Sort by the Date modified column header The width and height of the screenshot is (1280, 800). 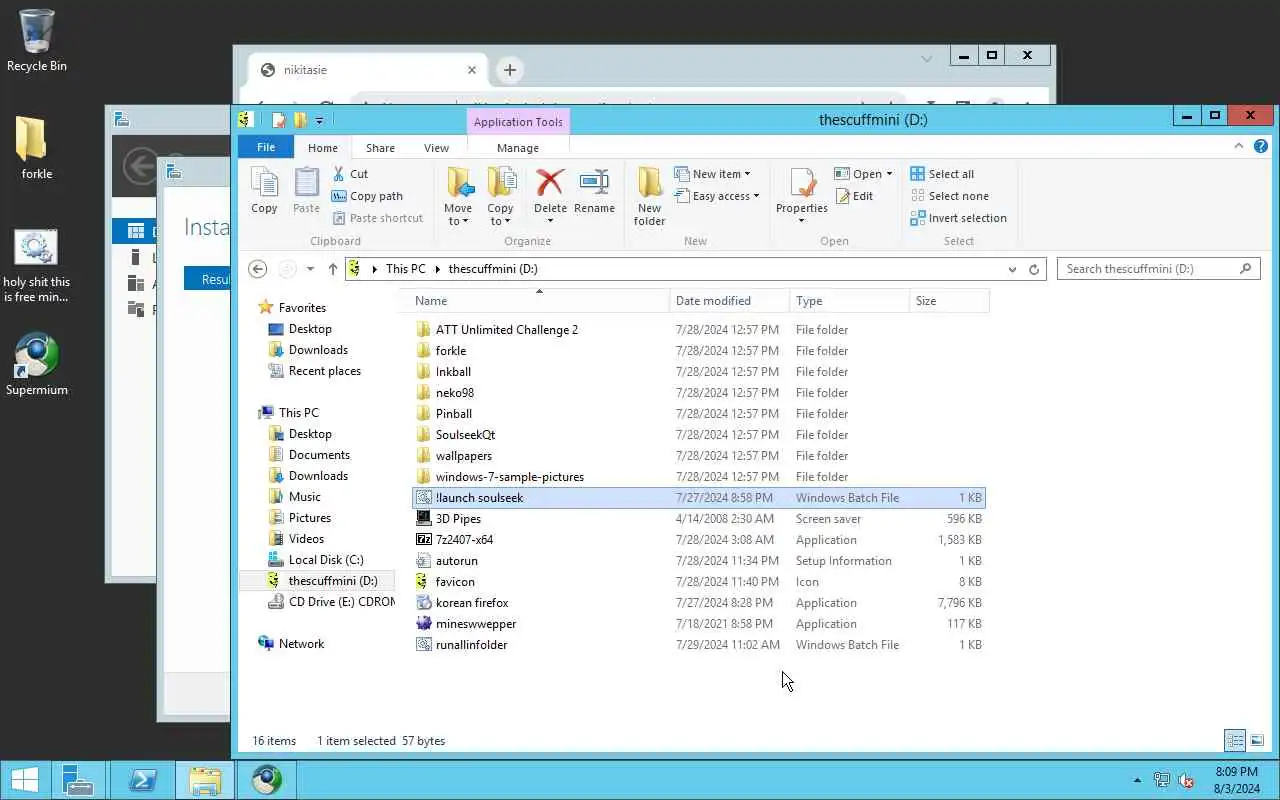pyautogui.click(x=729, y=301)
